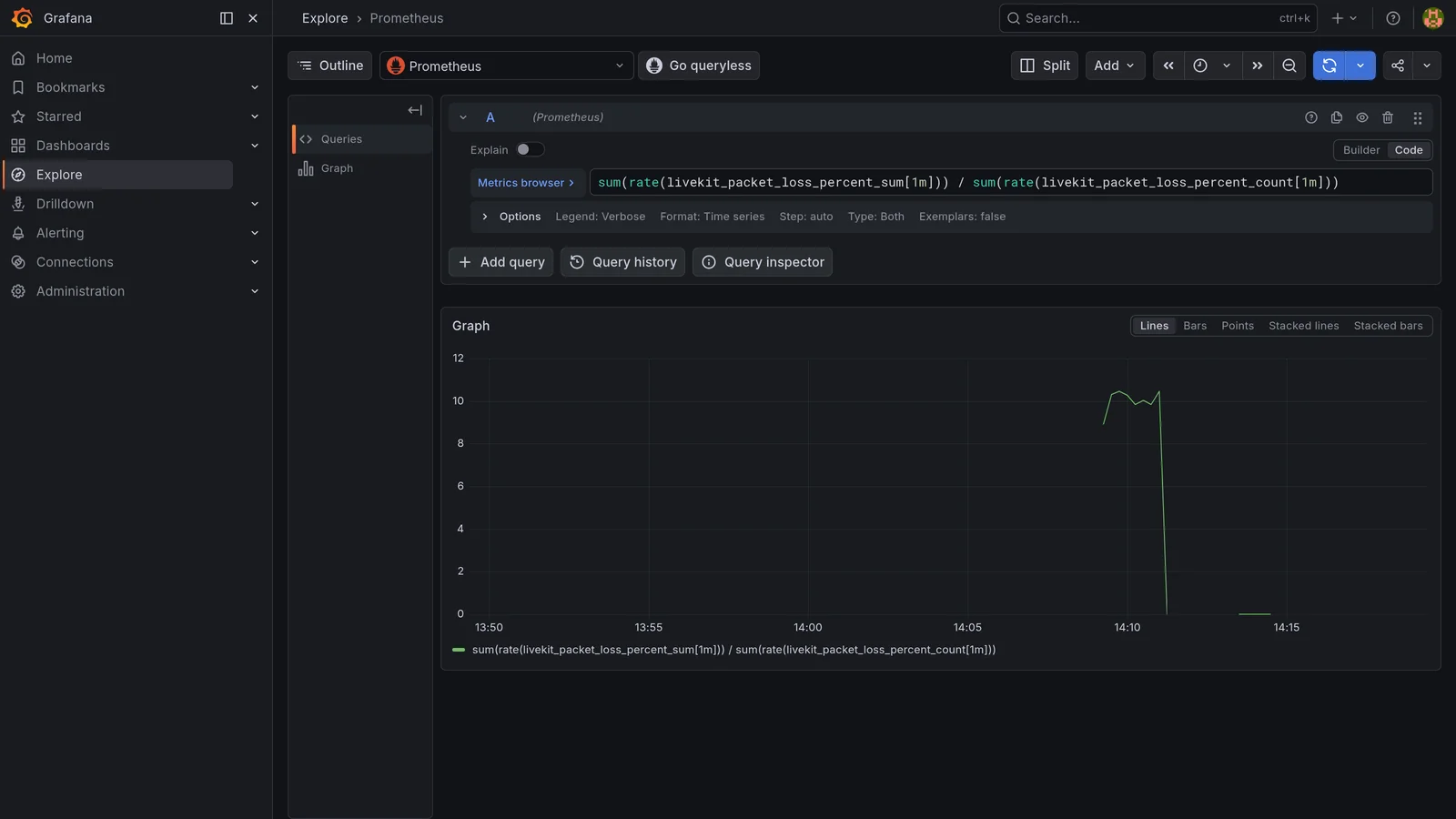Open the help icon
The image size is (1456, 819).
pos(1392,18)
